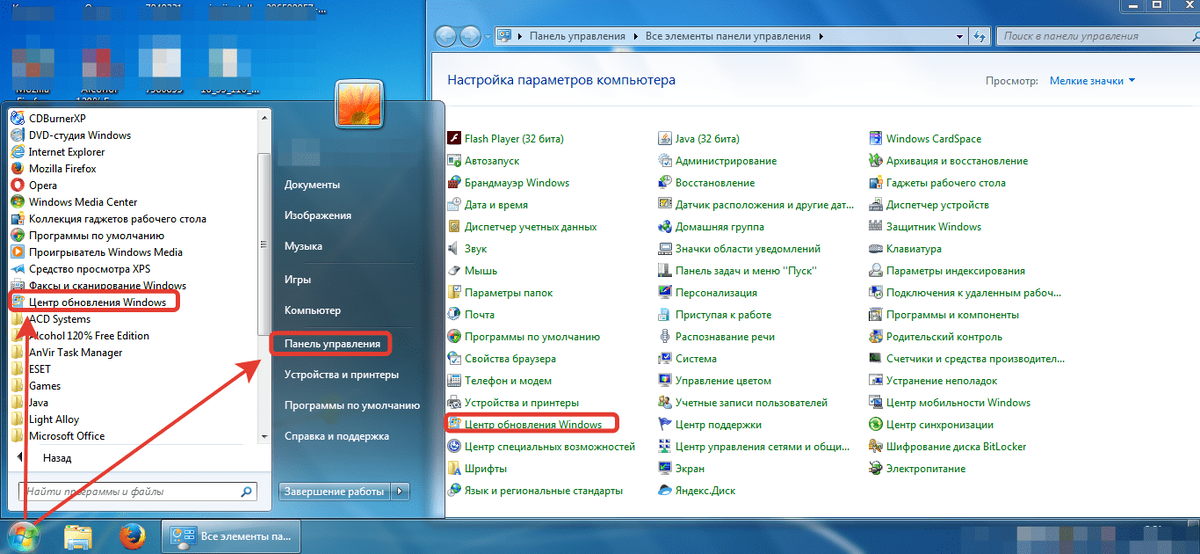Expand the Light Alloy folder
This screenshot has height=554, width=1200.
pyautogui.click(x=45, y=420)
